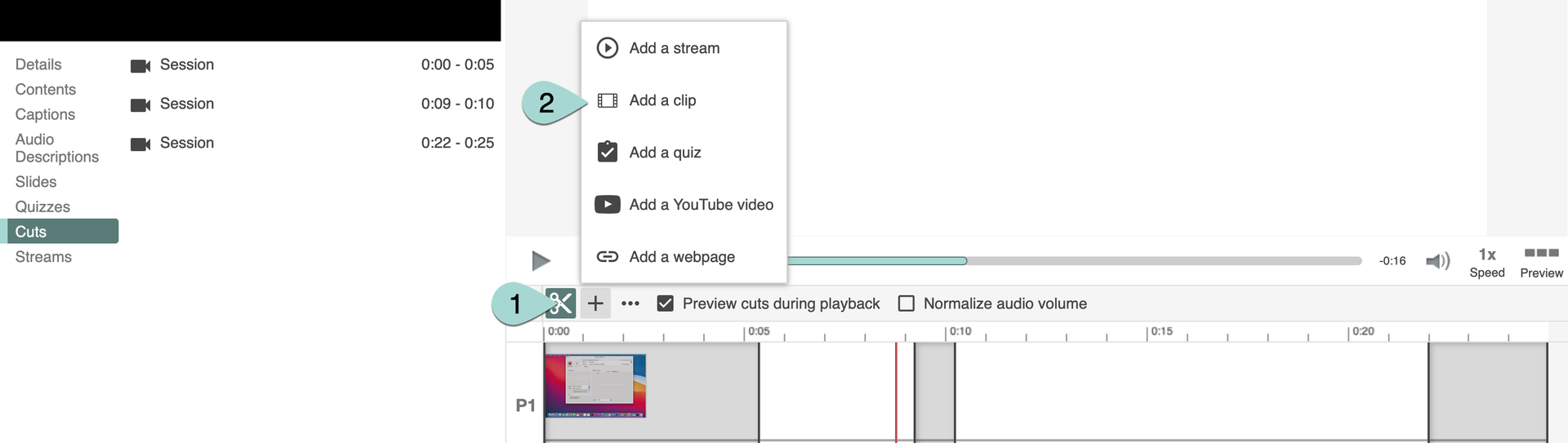Select Add a YouTube video option

coord(701,205)
